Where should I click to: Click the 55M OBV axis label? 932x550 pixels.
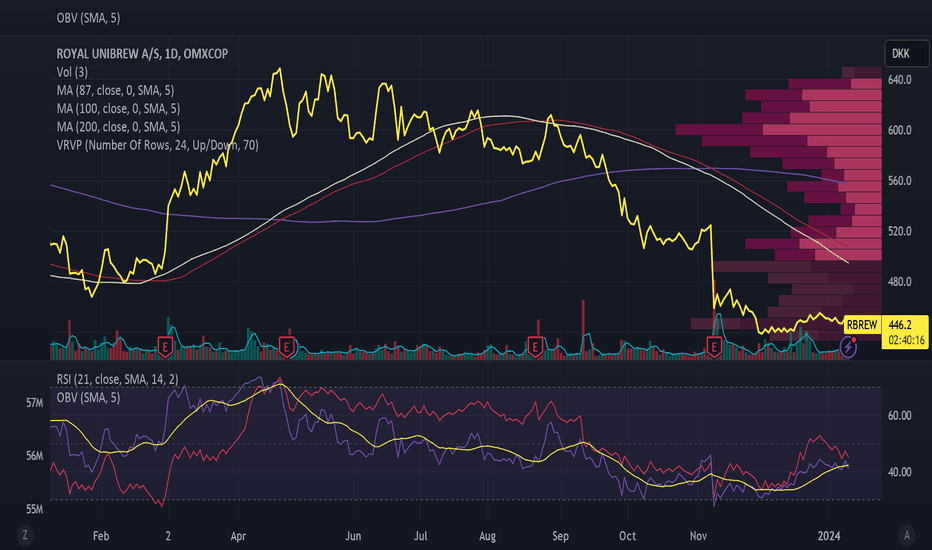coord(34,510)
